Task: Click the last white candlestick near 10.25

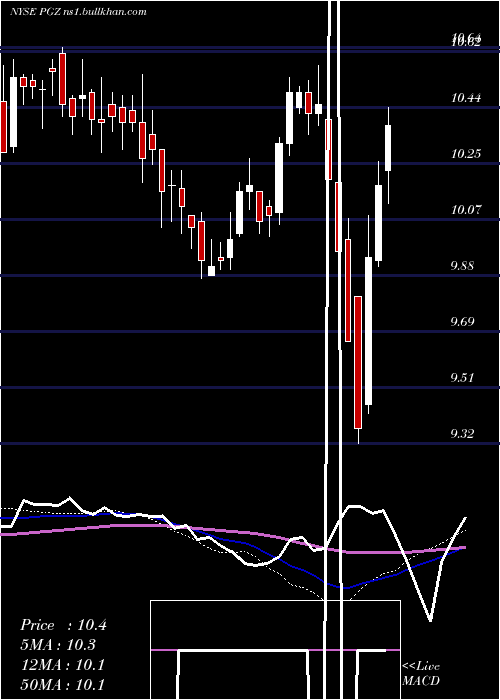Action: pos(388,148)
